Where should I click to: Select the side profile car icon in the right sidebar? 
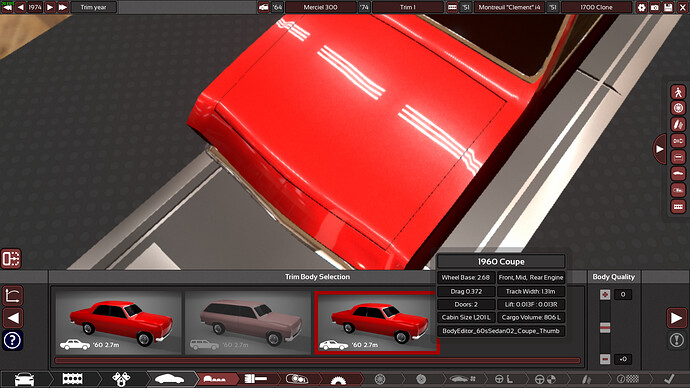(x=678, y=174)
